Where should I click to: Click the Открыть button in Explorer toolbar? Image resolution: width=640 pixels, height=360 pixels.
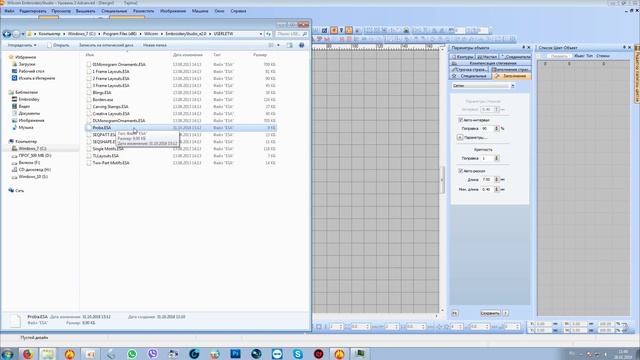[x=58, y=45]
